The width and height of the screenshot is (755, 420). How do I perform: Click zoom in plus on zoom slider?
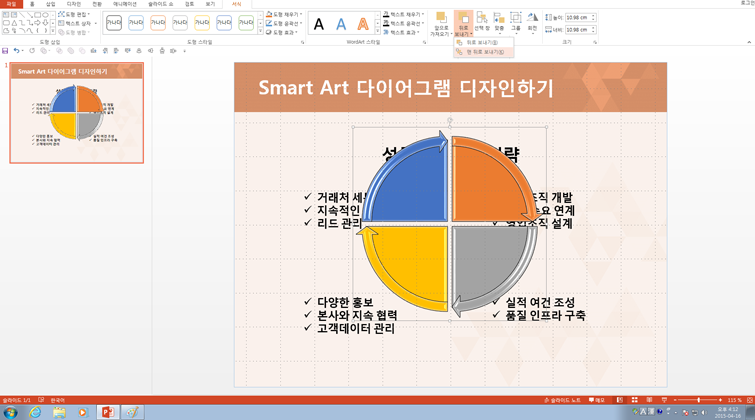pyautogui.click(x=720, y=400)
